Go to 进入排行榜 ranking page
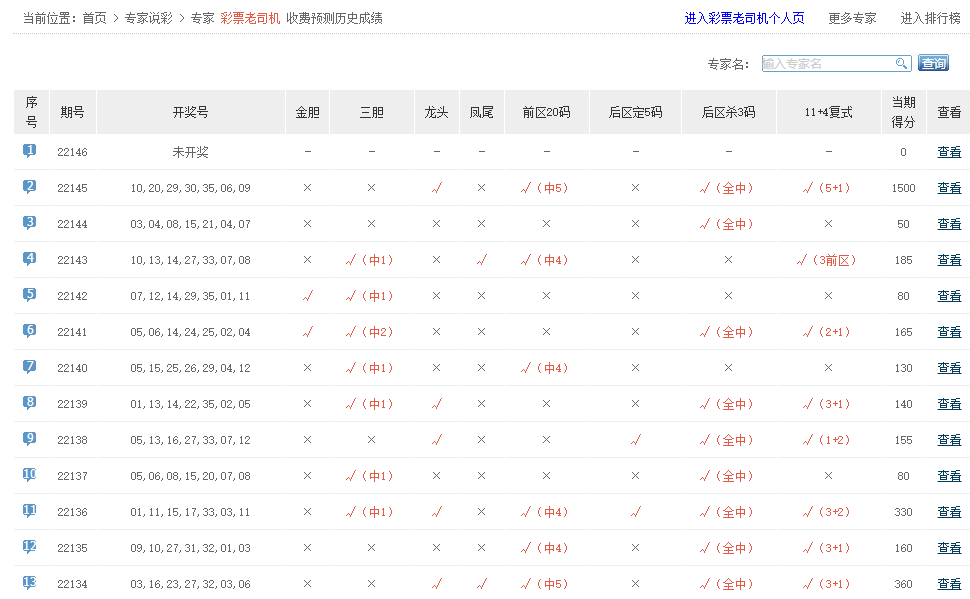The image size is (970, 599). (x=930, y=18)
